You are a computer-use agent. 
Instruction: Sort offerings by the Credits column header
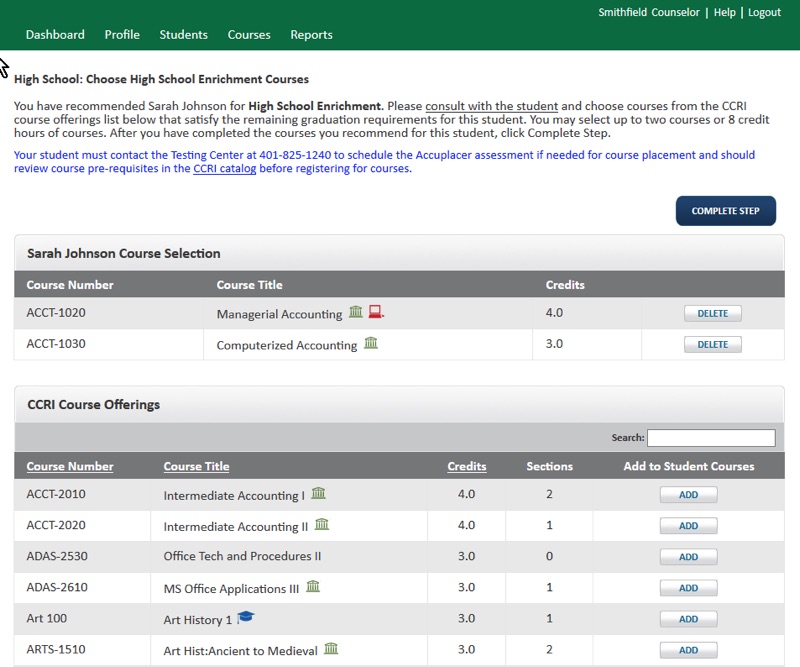pos(466,466)
